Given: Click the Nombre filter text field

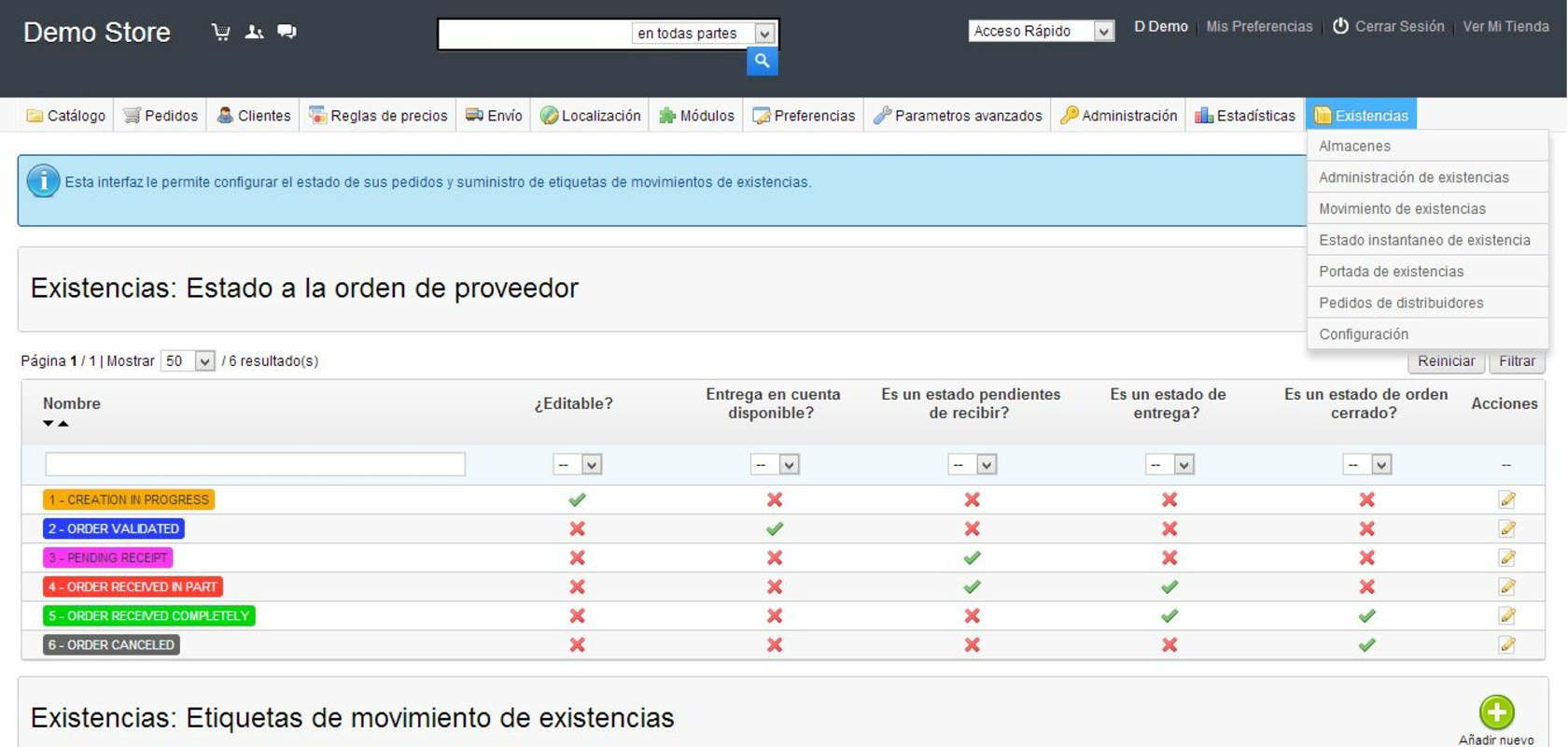Looking at the screenshot, I should 255,464.
